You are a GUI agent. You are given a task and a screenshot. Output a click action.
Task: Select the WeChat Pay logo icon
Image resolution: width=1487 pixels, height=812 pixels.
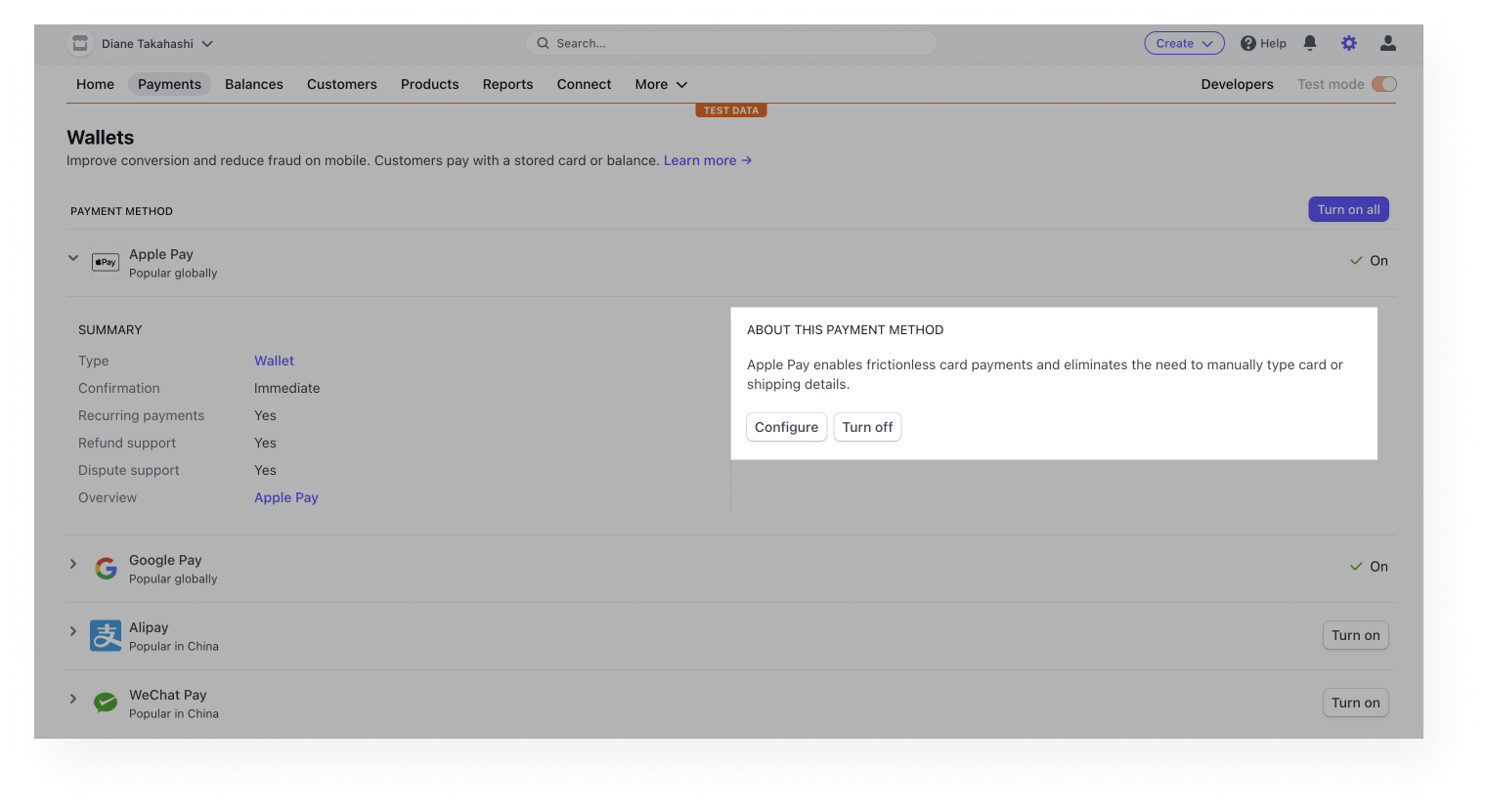(x=105, y=703)
